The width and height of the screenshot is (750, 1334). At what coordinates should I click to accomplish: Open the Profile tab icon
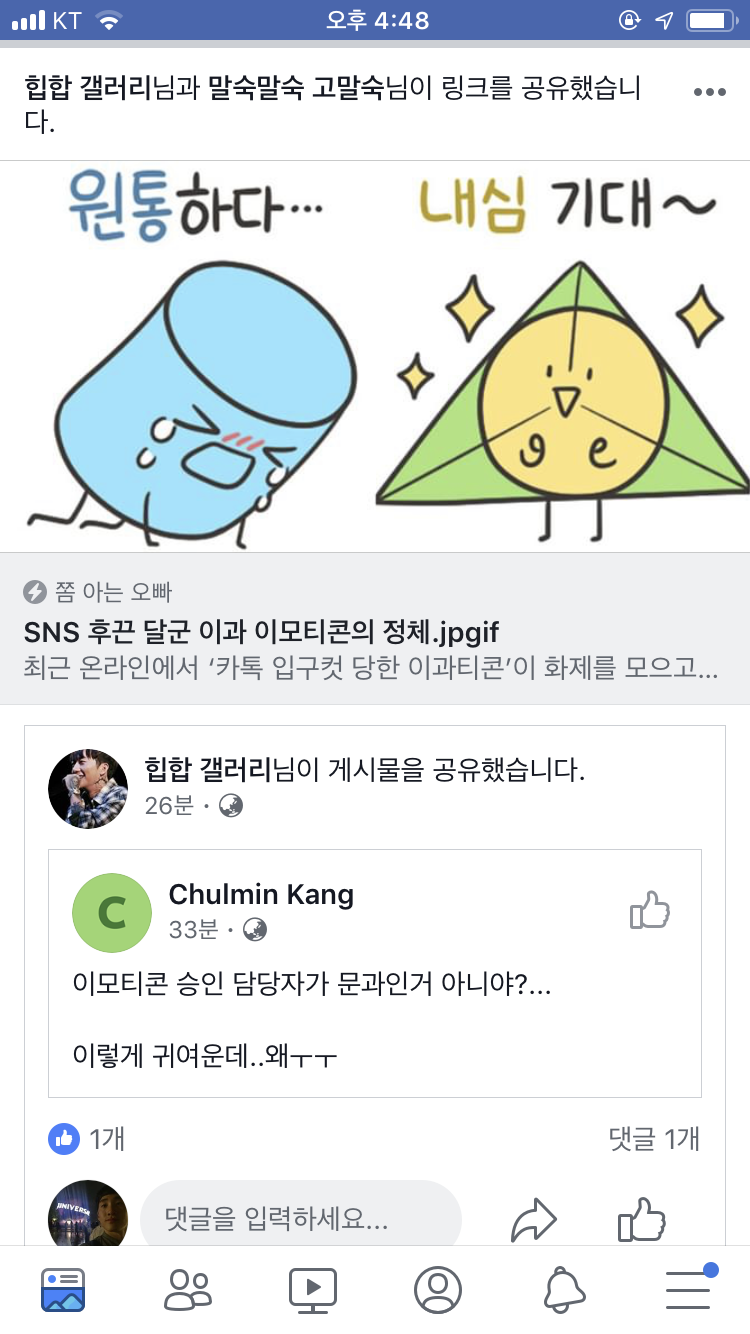pos(438,1289)
